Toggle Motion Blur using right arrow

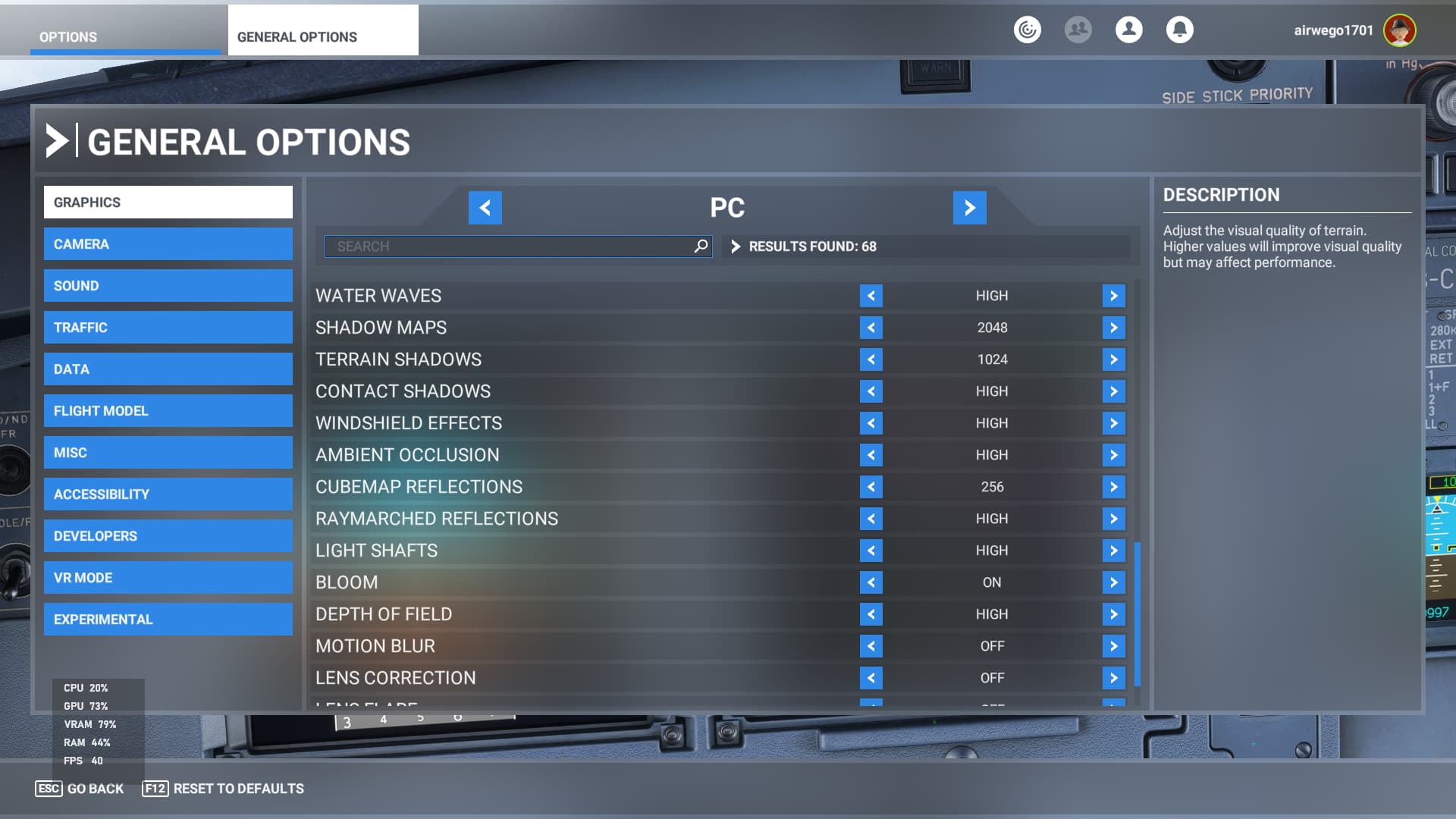point(1114,646)
